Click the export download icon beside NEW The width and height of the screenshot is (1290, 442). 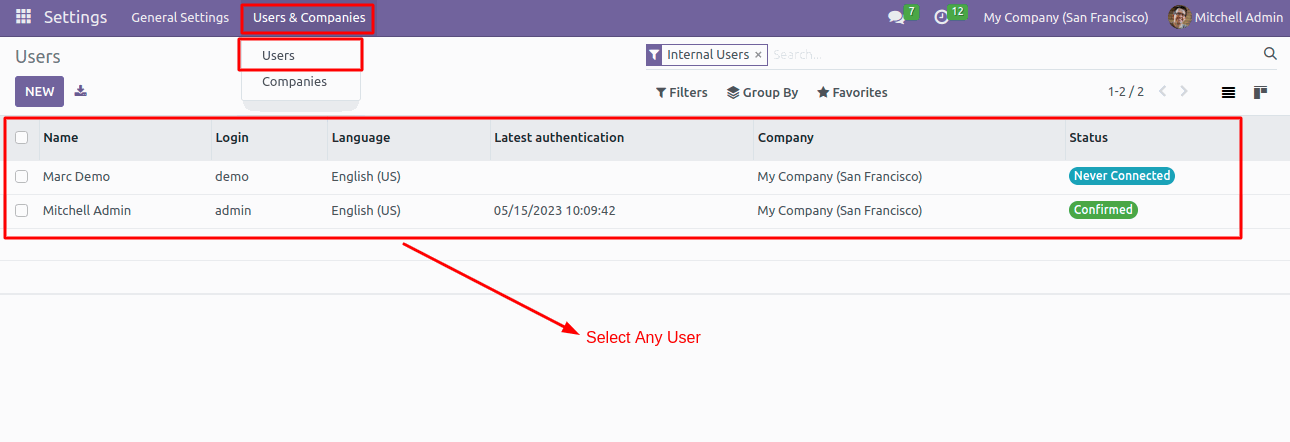point(81,91)
